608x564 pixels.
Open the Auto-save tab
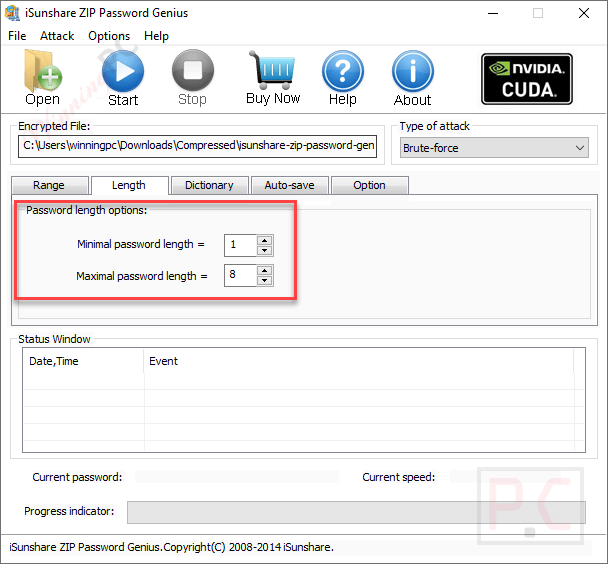pyautogui.click(x=290, y=185)
